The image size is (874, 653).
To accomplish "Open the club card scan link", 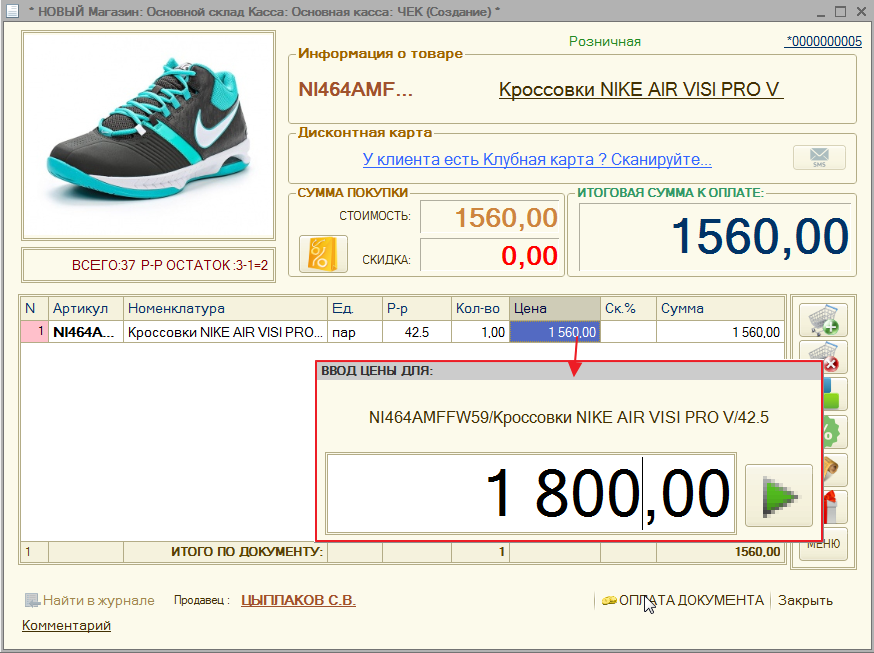I will [x=537, y=159].
